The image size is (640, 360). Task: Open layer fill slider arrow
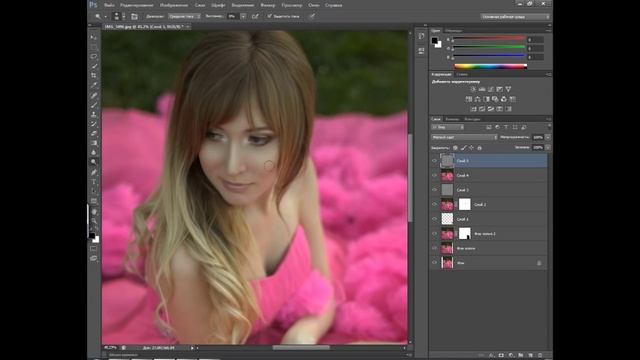tap(548, 147)
